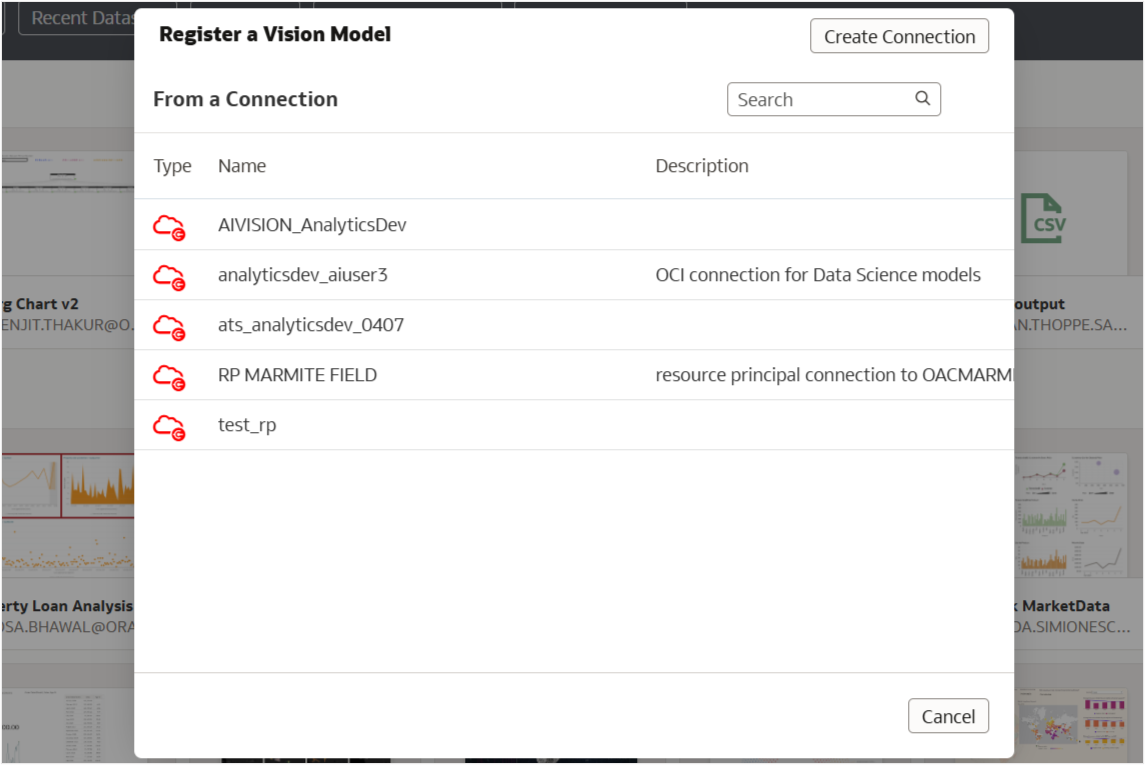Click the cloud icon for ats_analyticsdev_0407
Image resolution: width=1145 pixels, height=765 pixels.
[x=171, y=325]
